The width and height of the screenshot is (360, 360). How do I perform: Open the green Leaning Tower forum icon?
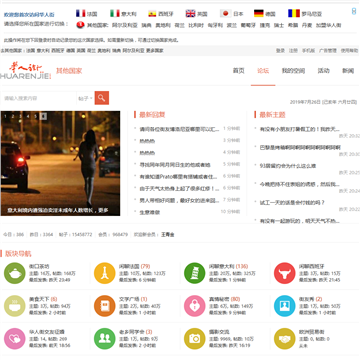point(195,273)
